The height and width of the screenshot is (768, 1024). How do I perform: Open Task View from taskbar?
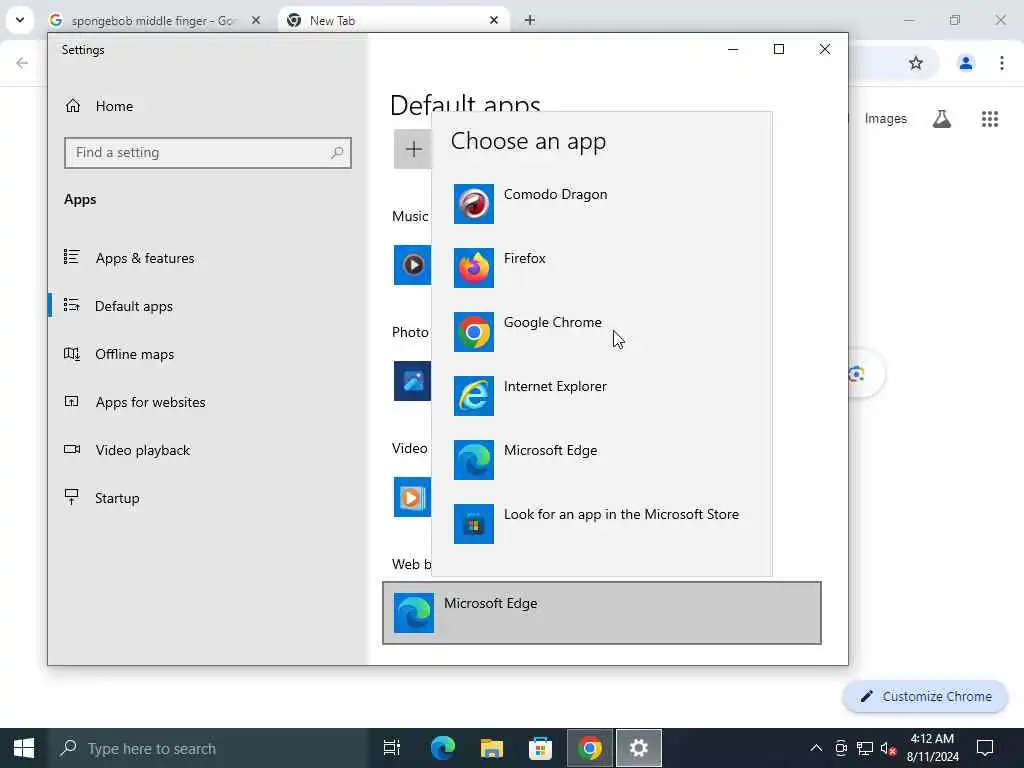[x=392, y=748]
